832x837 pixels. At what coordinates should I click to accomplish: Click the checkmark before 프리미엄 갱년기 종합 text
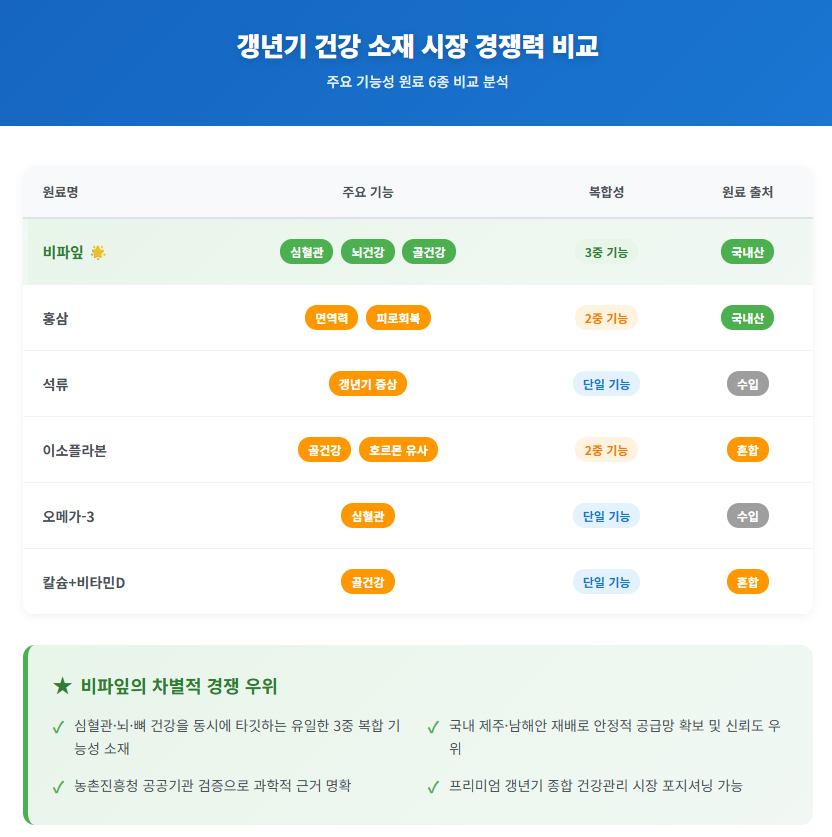tap(433, 787)
